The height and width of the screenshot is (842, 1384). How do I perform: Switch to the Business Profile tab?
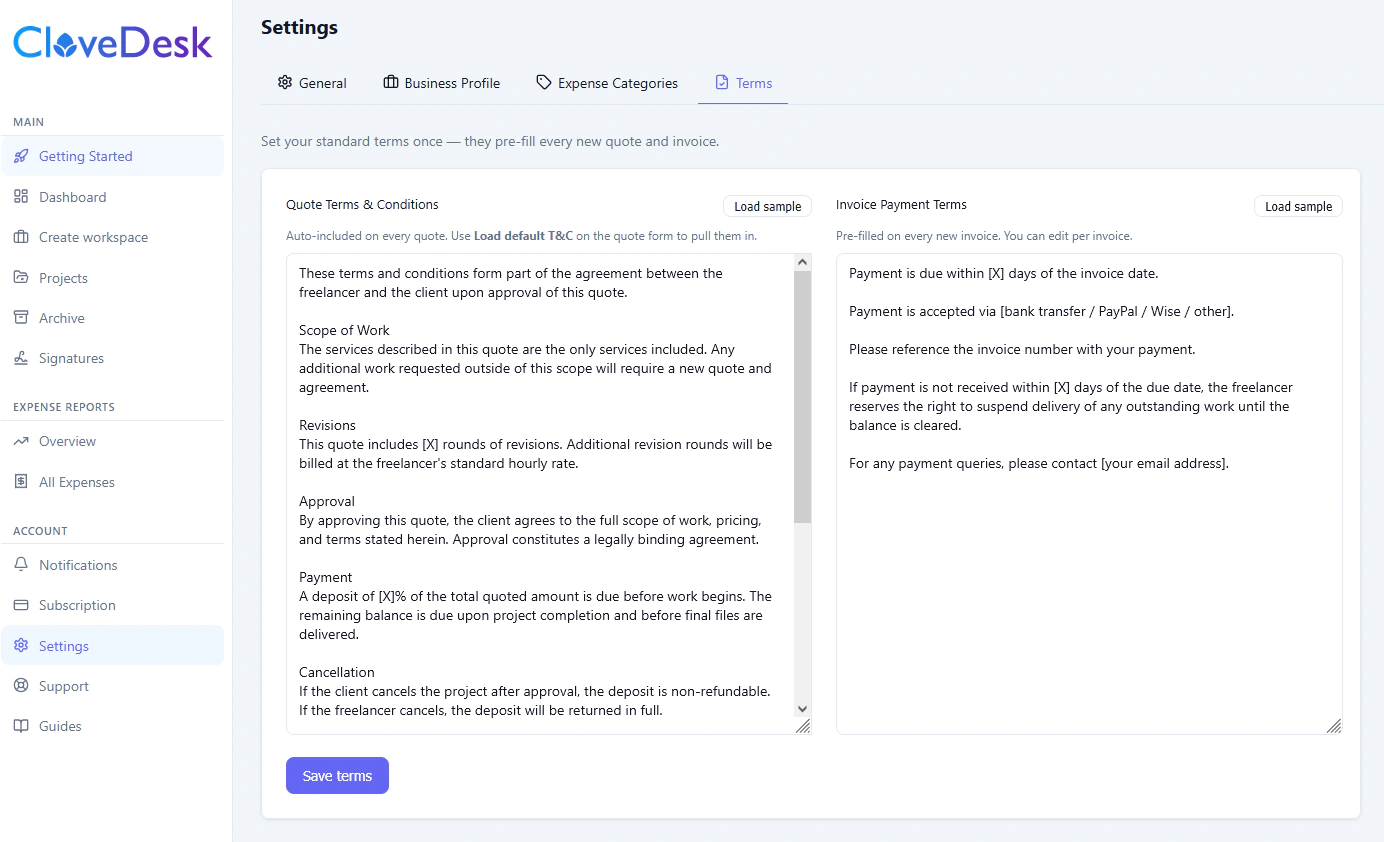(x=441, y=83)
